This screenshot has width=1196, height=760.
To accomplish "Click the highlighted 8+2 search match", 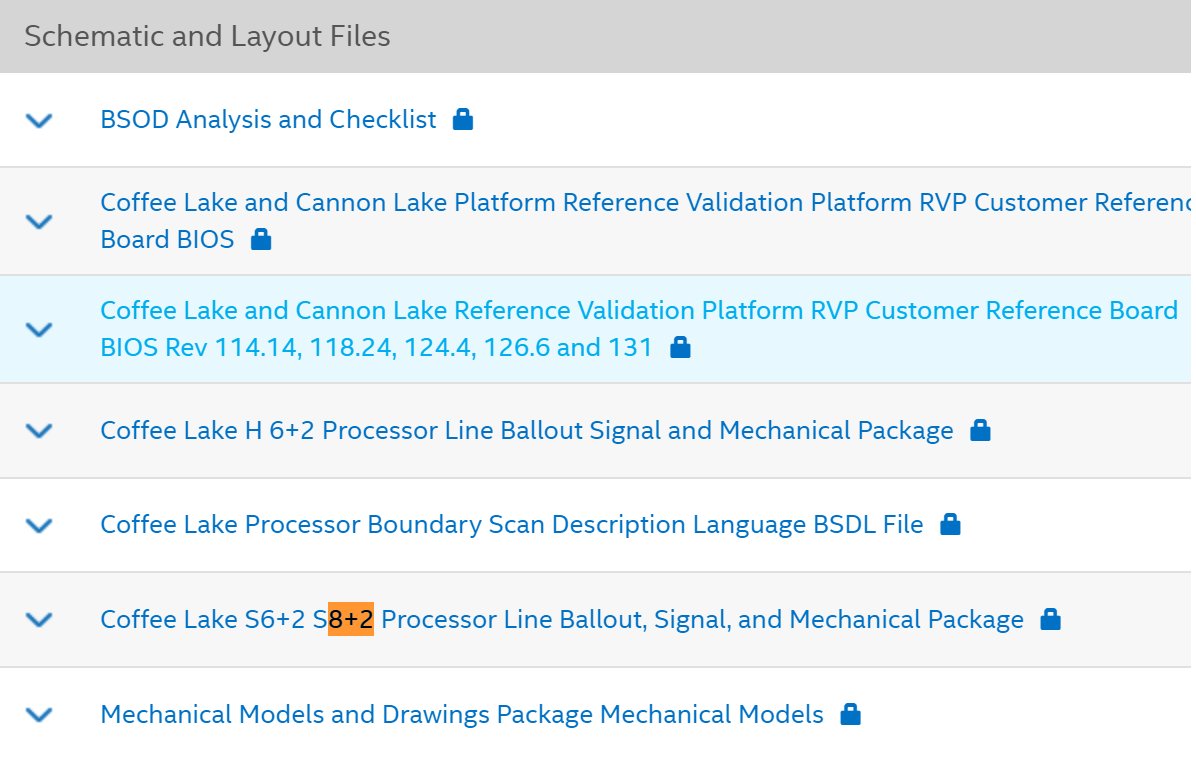I will coord(351,619).
